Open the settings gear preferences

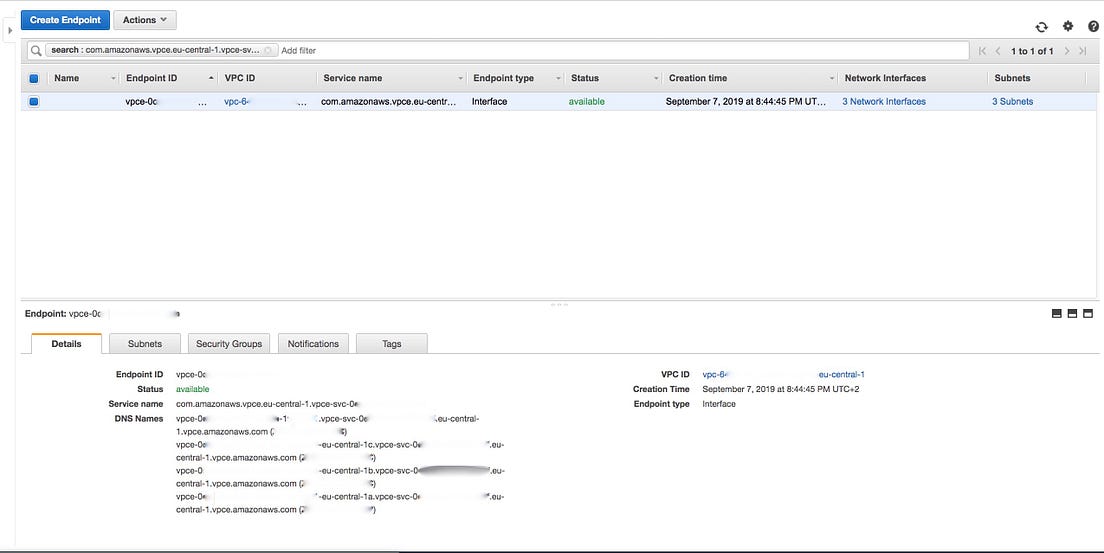1068,26
